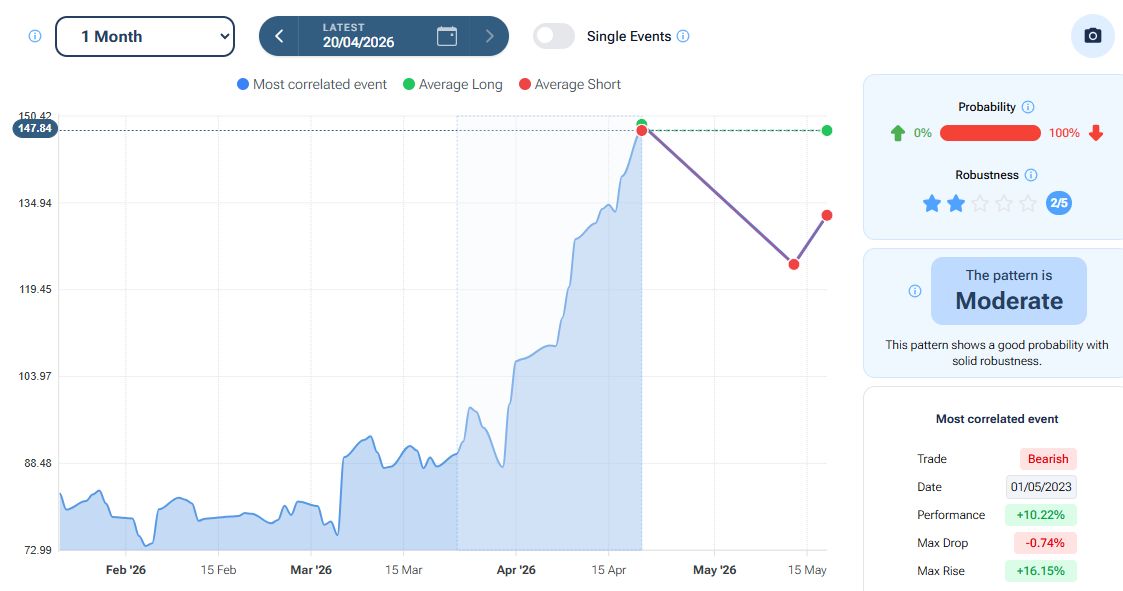The image size is (1123, 591).
Task: Open the 1 Month period dropdown
Action: click(145, 36)
